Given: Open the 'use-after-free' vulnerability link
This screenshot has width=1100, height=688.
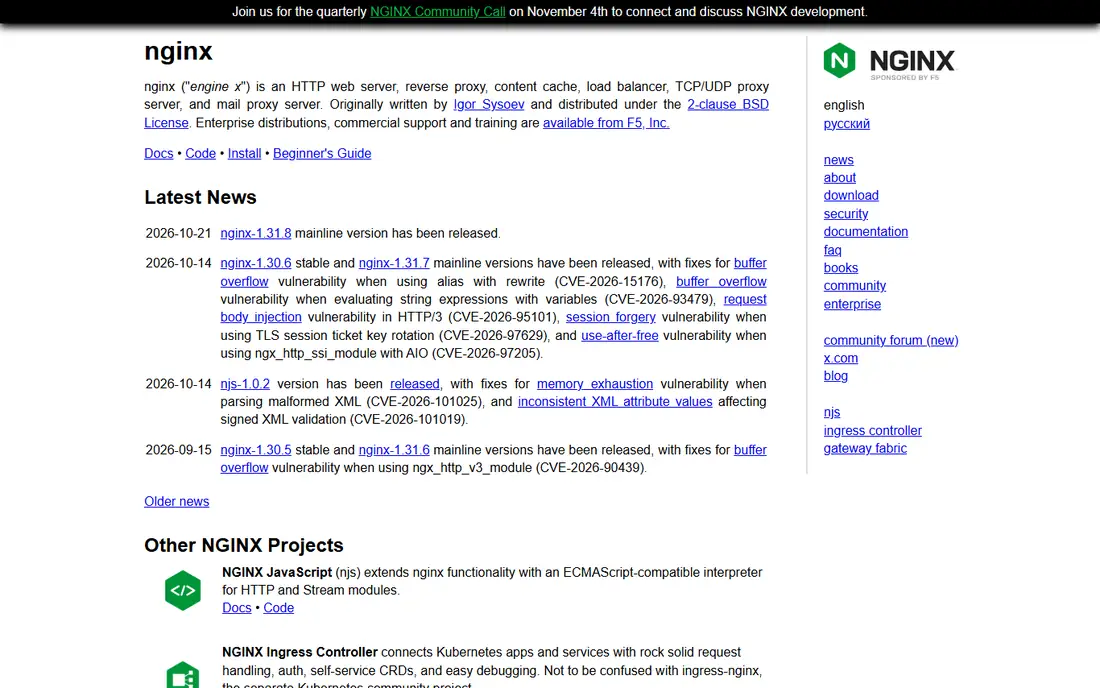Looking at the screenshot, I should pos(619,335).
